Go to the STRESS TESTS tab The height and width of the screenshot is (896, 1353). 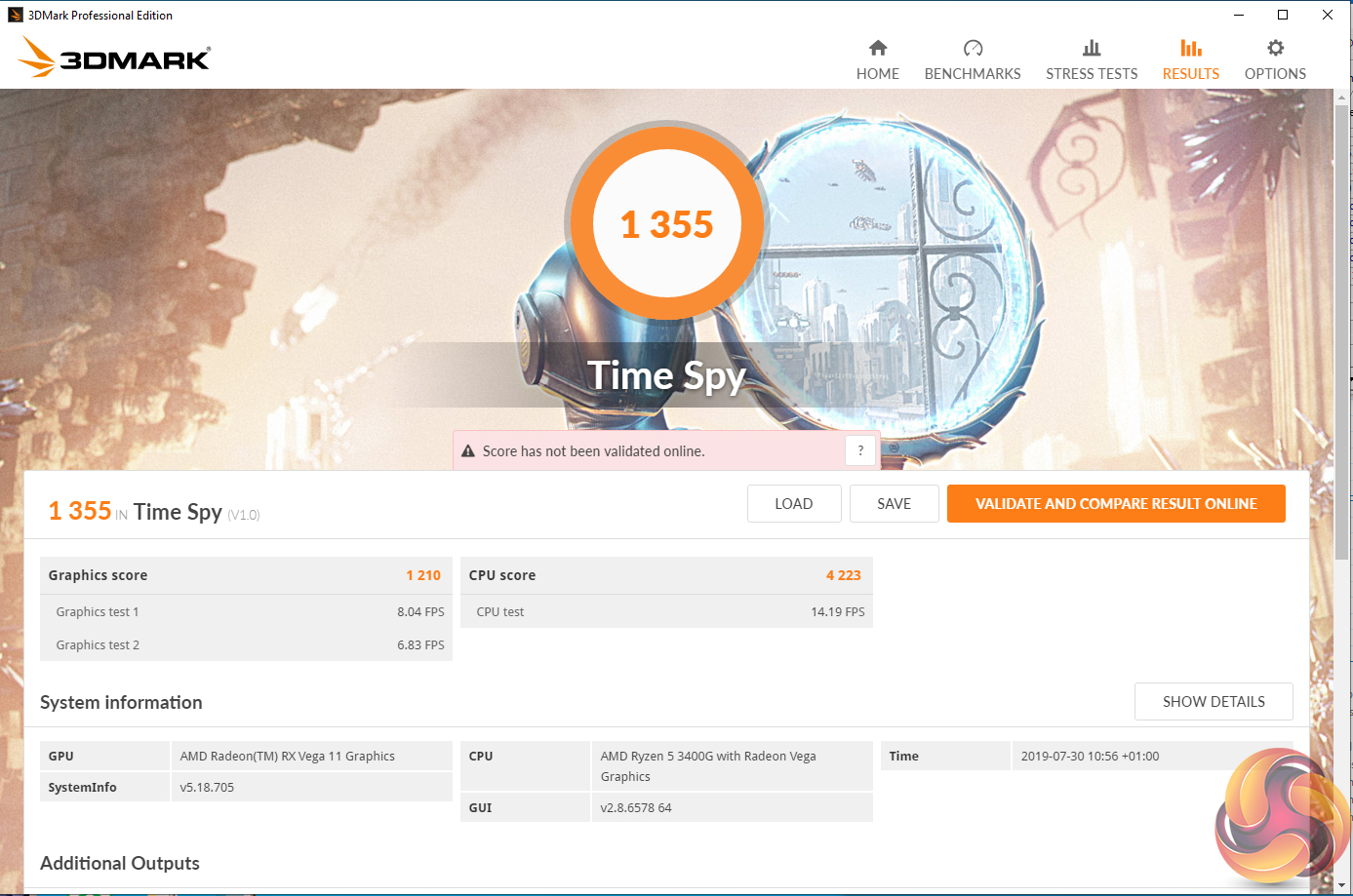tap(1092, 59)
